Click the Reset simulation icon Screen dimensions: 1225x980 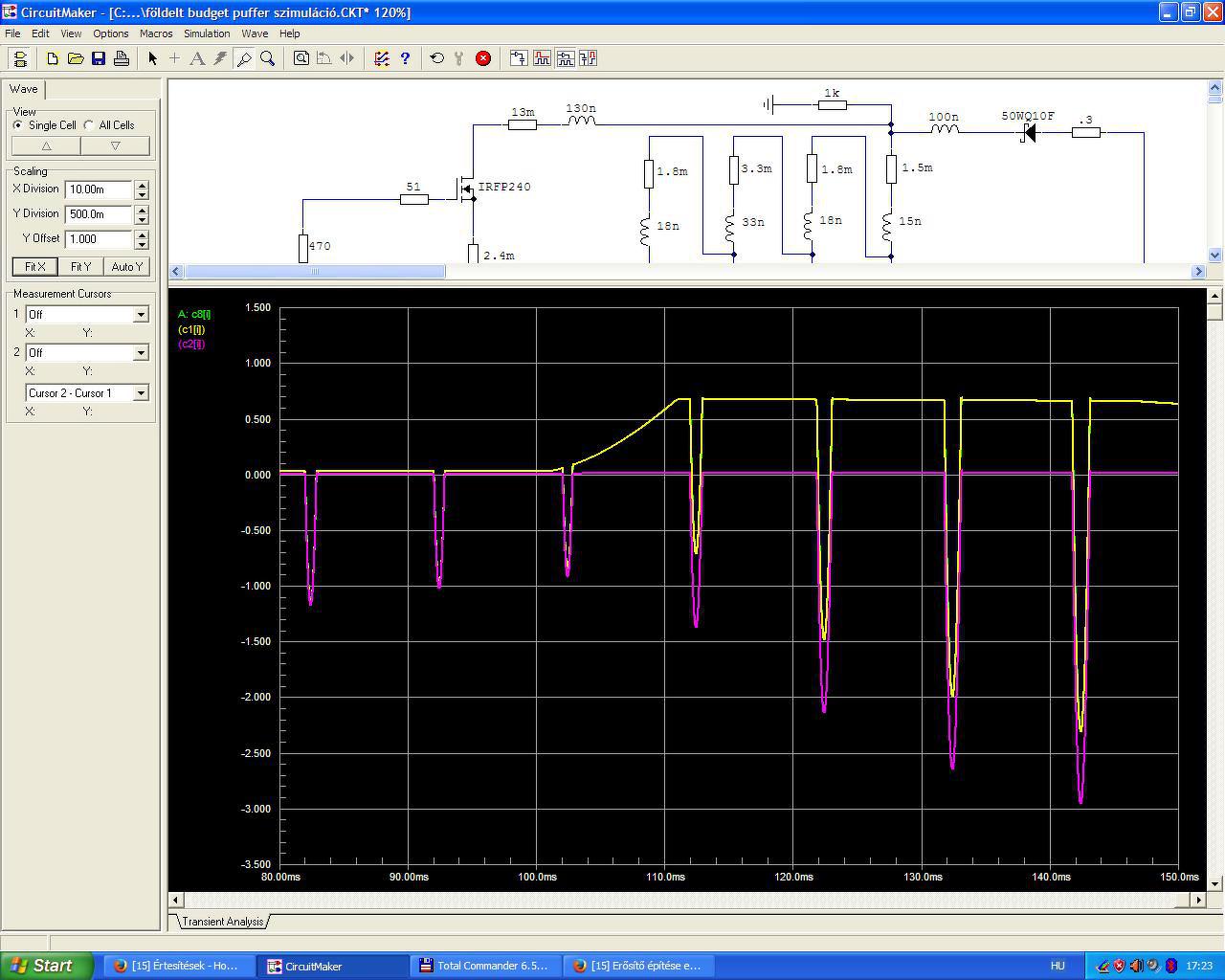[x=437, y=58]
